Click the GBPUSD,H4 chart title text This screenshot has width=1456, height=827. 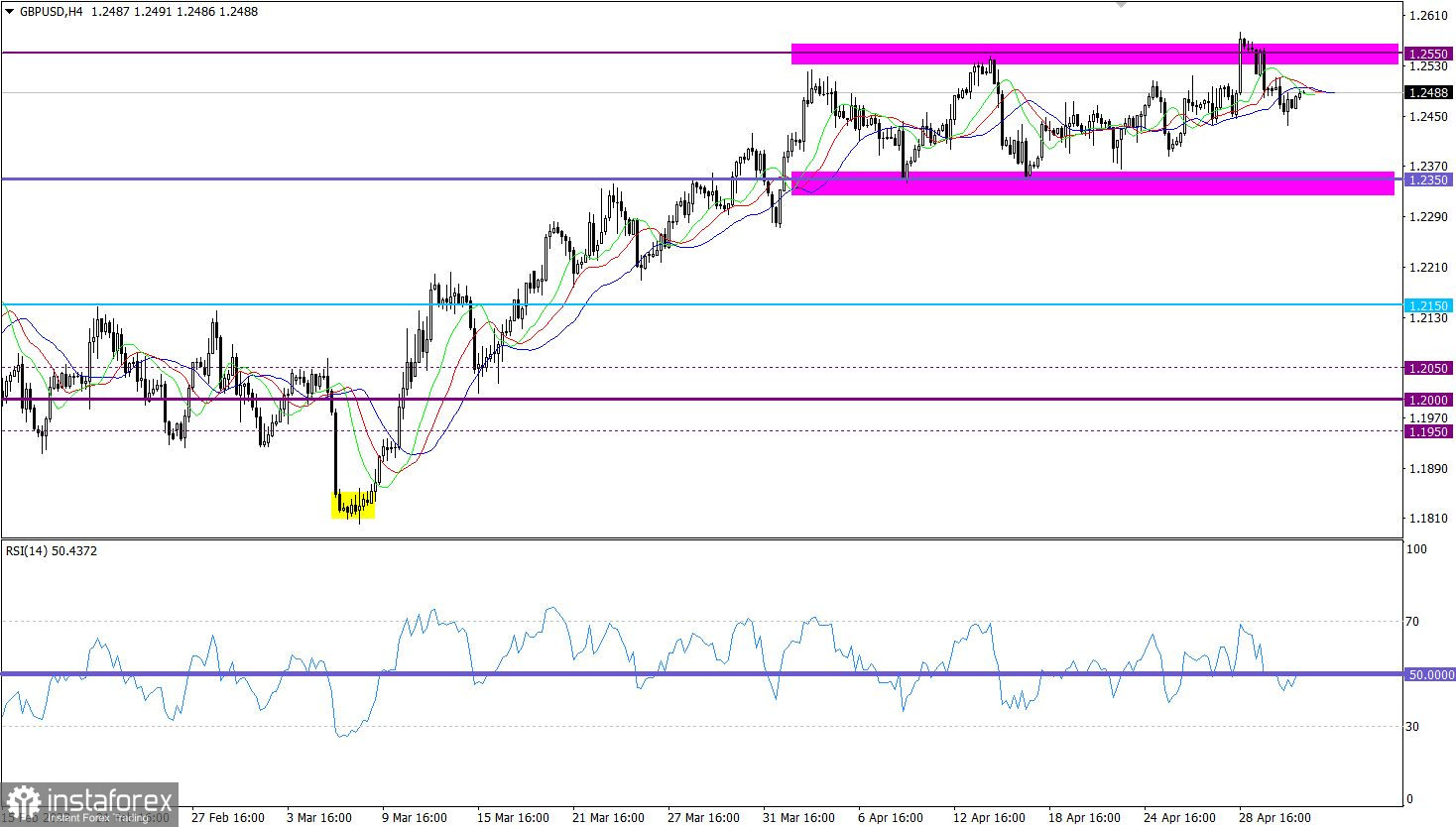coord(51,12)
